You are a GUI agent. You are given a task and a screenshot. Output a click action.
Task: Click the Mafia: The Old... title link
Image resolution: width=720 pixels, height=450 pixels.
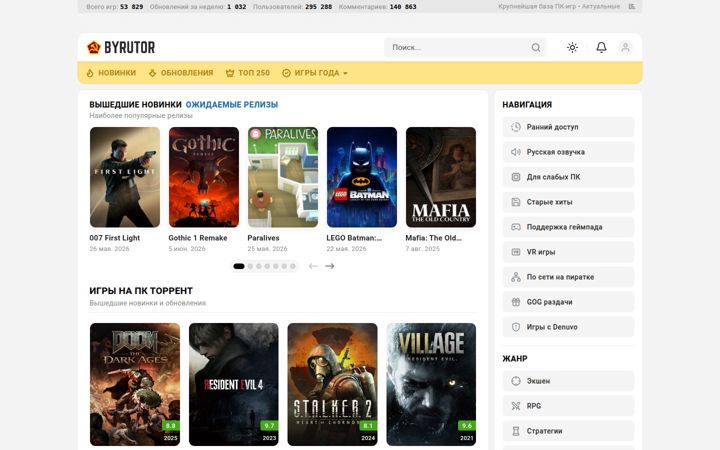pos(433,238)
